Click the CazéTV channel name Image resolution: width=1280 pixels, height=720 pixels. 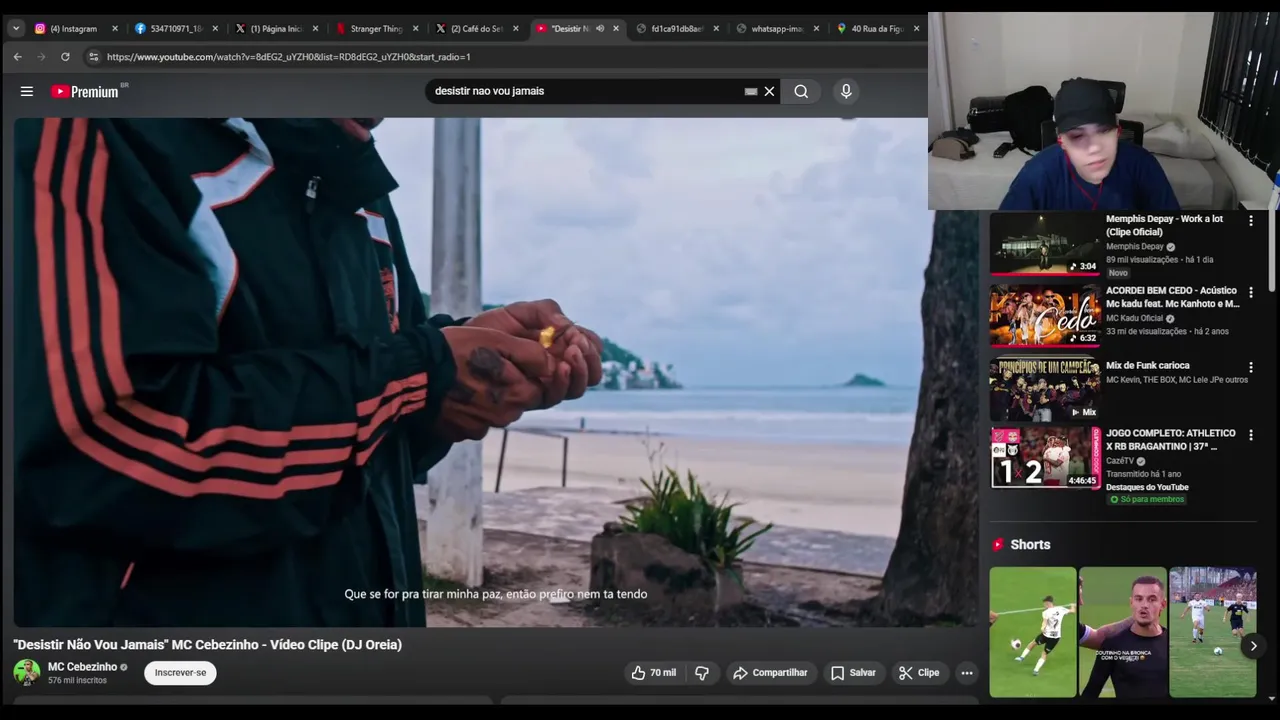click(1120, 461)
